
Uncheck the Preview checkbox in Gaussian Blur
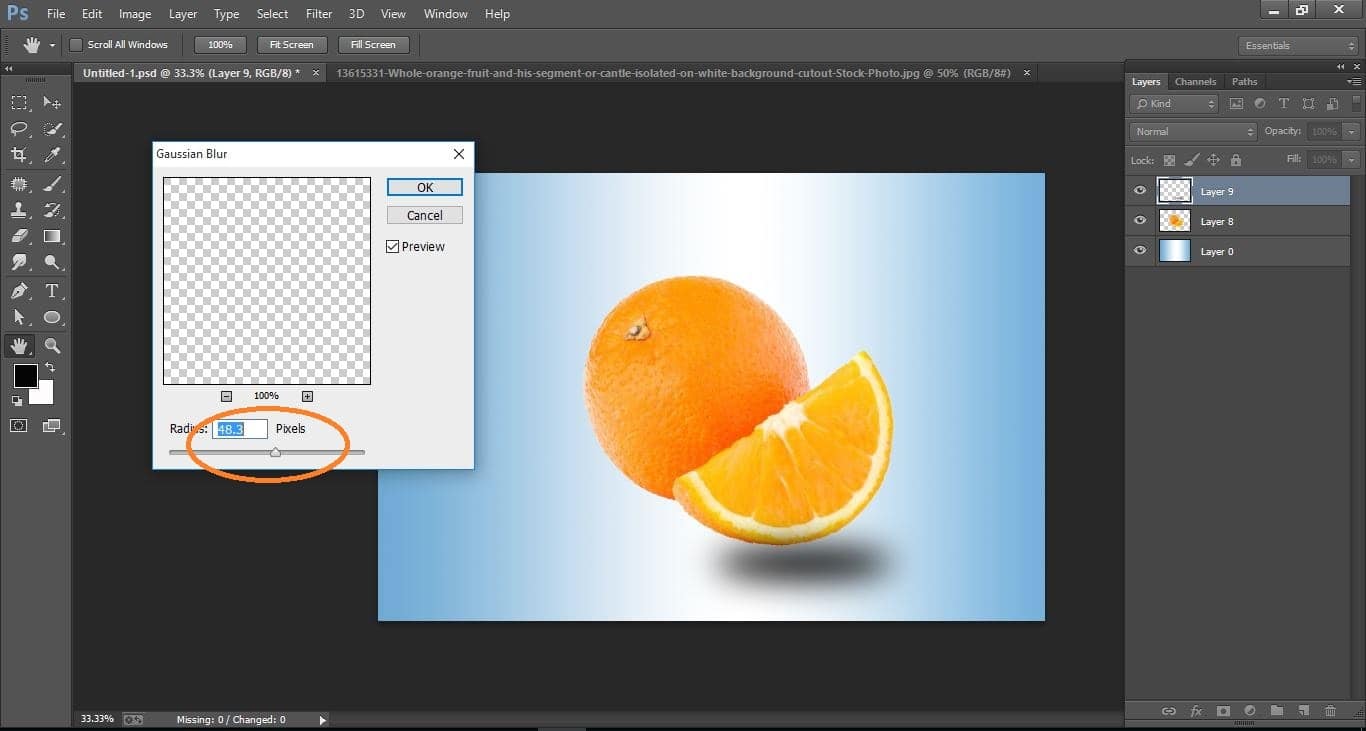click(x=393, y=246)
